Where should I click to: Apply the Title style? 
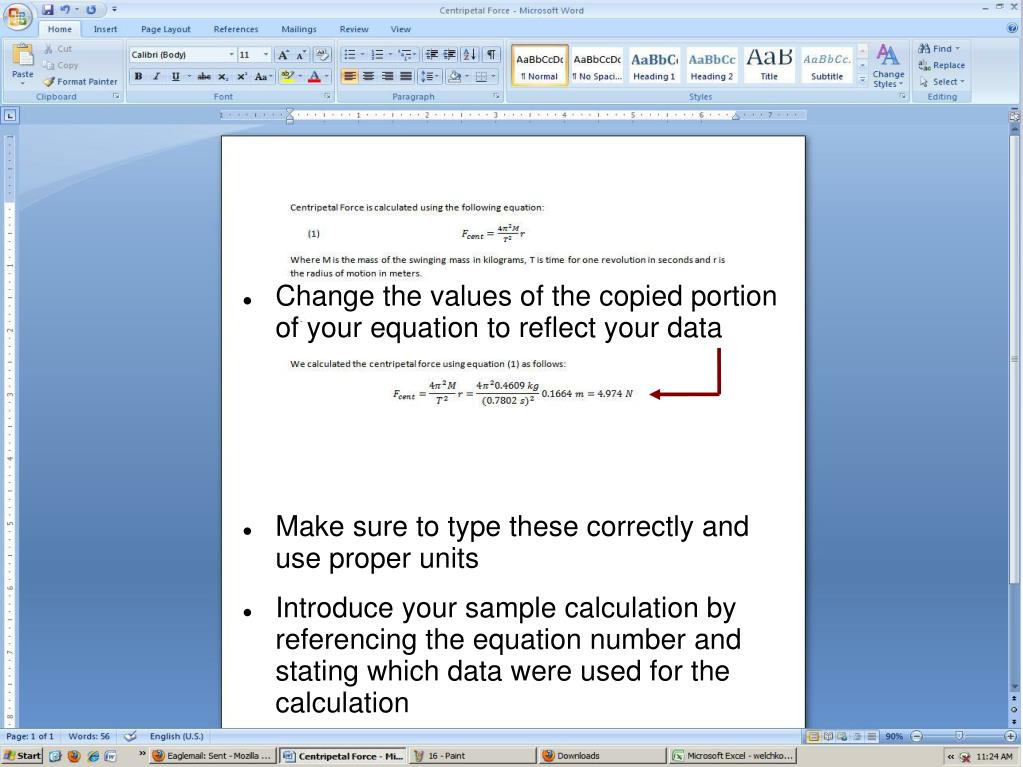pos(769,65)
